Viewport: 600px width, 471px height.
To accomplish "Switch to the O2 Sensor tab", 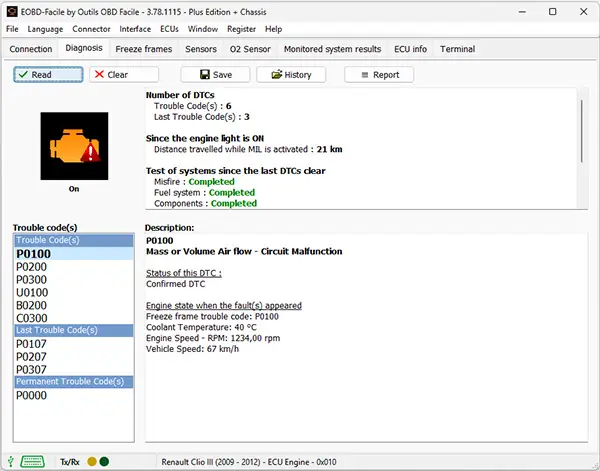I will click(x=250, y=48).
